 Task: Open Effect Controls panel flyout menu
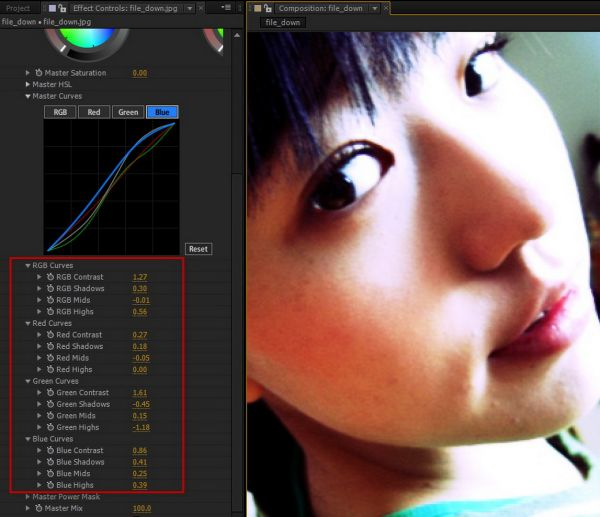(x=227, y=7)
